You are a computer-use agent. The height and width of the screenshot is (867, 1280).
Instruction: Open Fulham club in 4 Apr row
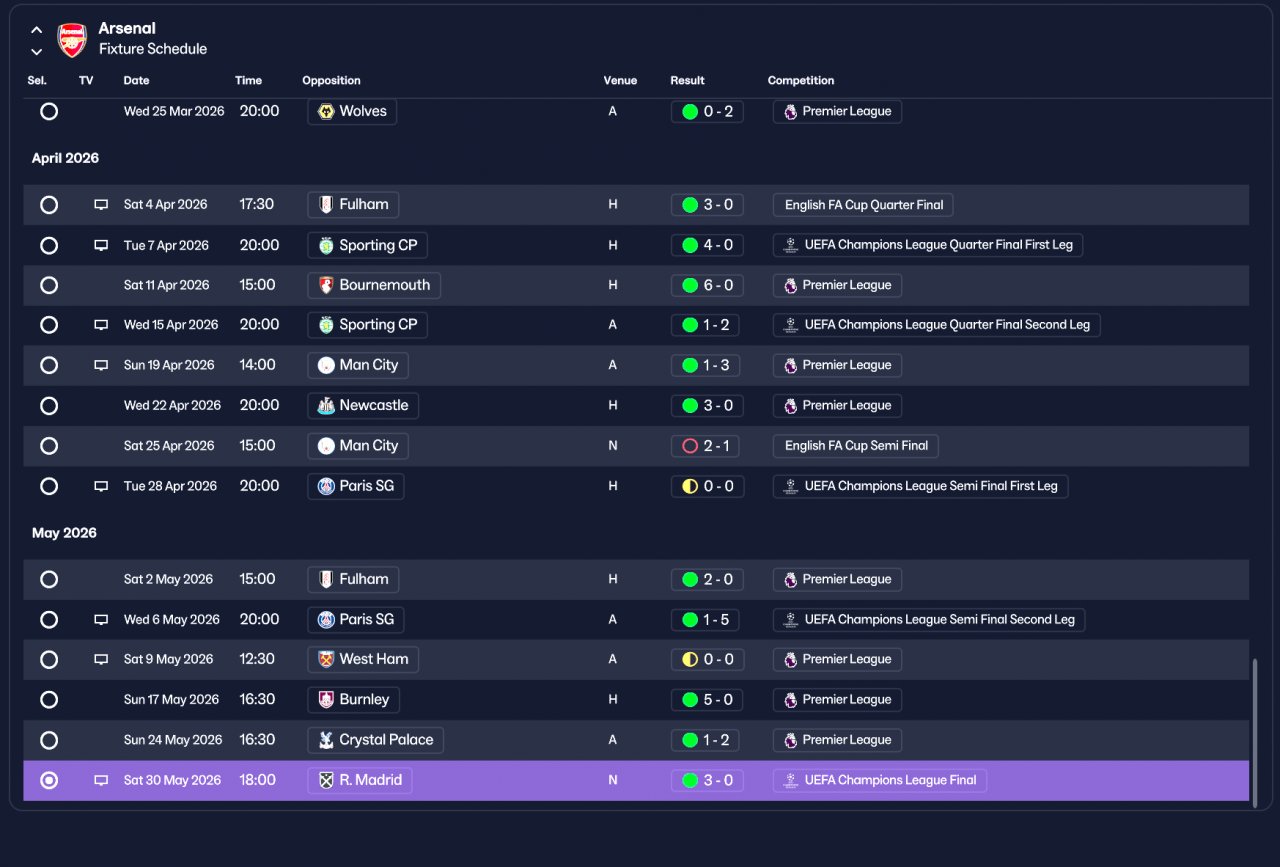click(x=353, y=205)
